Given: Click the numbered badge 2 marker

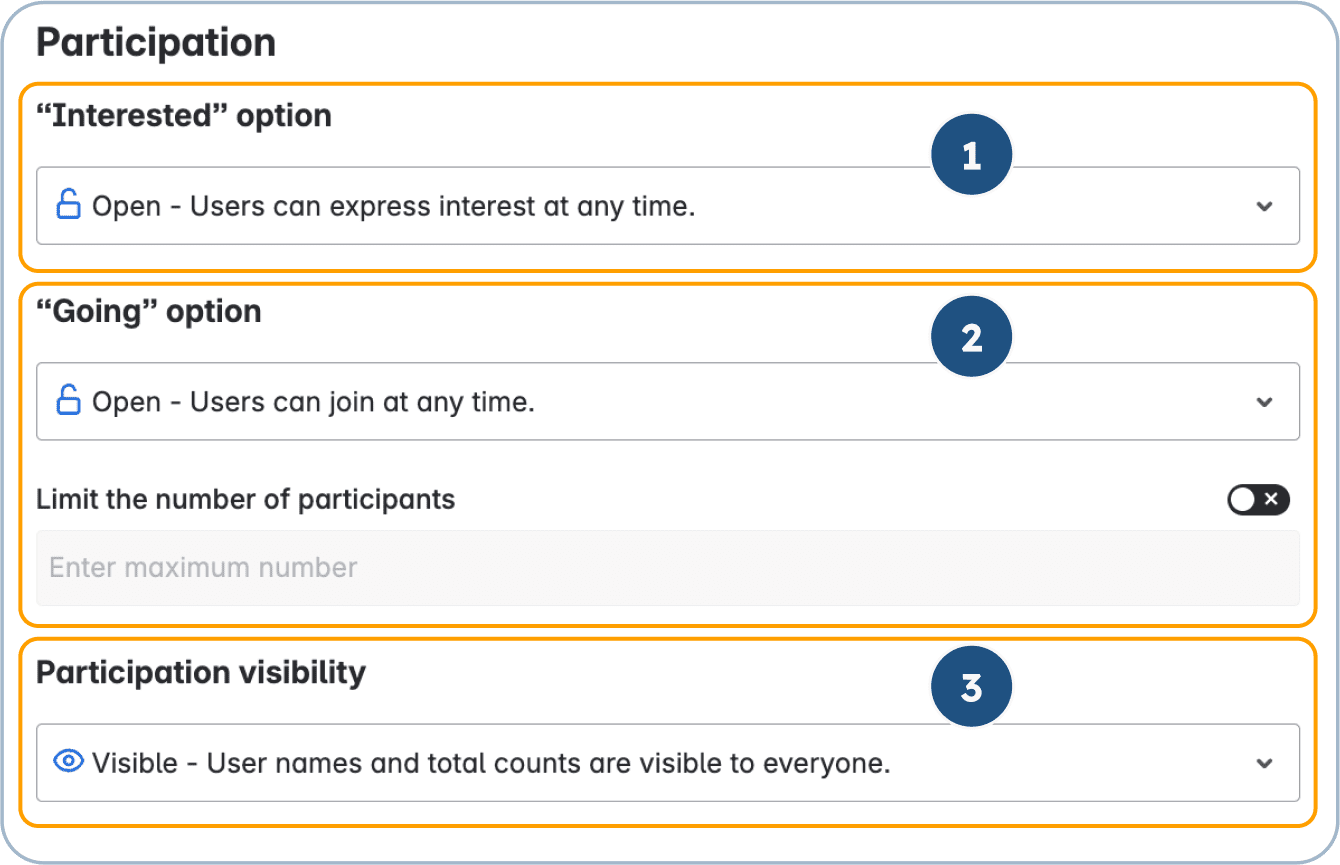Looking at the screenshot, I should (x=971, y=338).
